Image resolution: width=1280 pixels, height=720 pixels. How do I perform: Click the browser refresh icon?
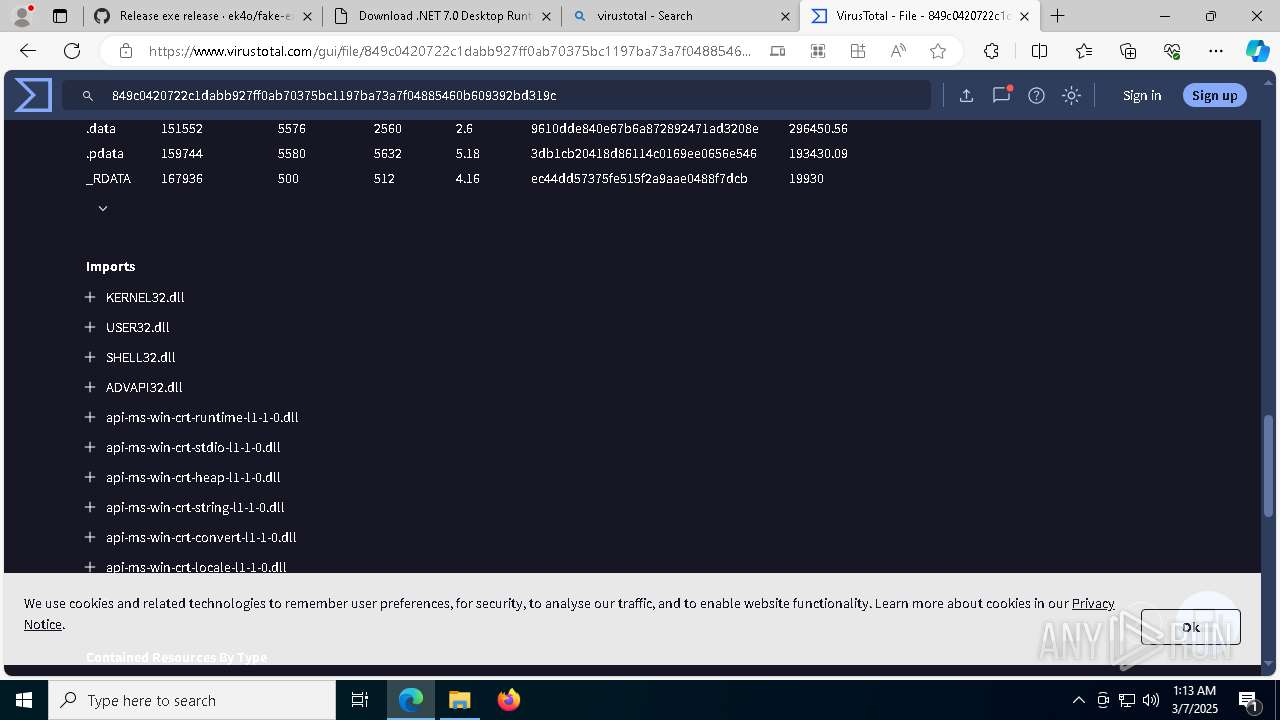point(72,51)
